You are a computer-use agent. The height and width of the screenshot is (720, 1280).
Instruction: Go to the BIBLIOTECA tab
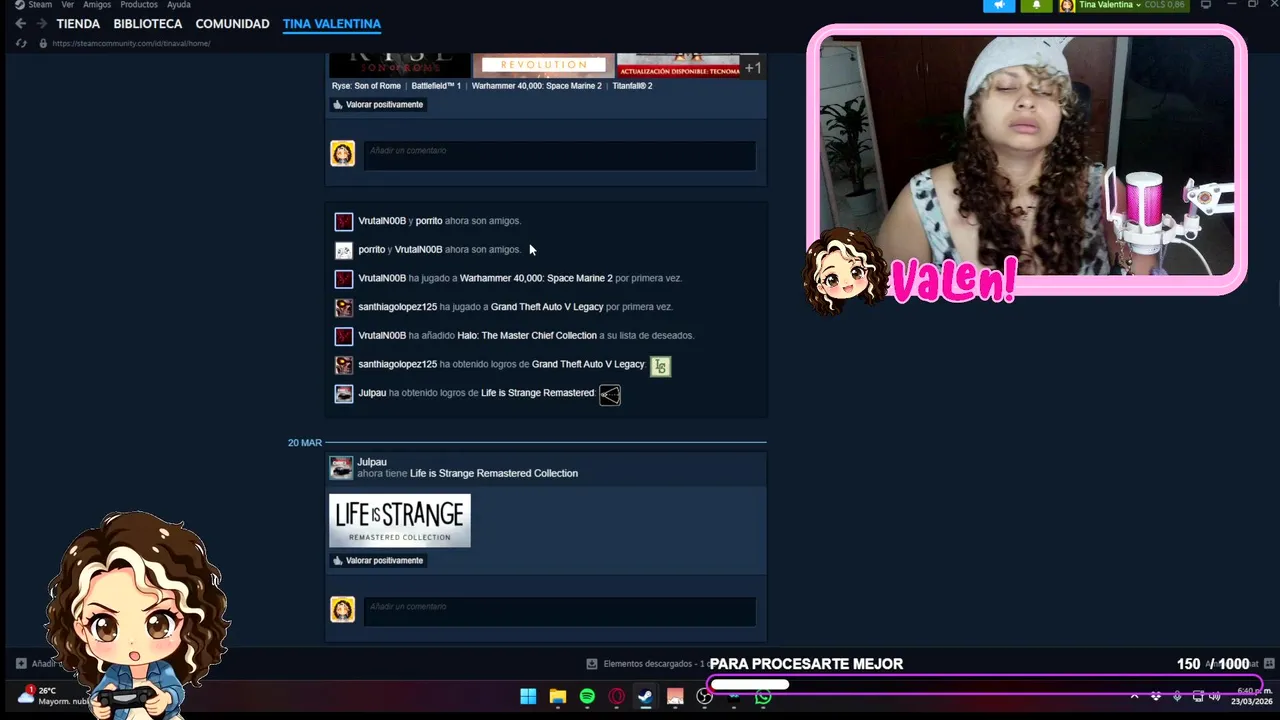148,24
